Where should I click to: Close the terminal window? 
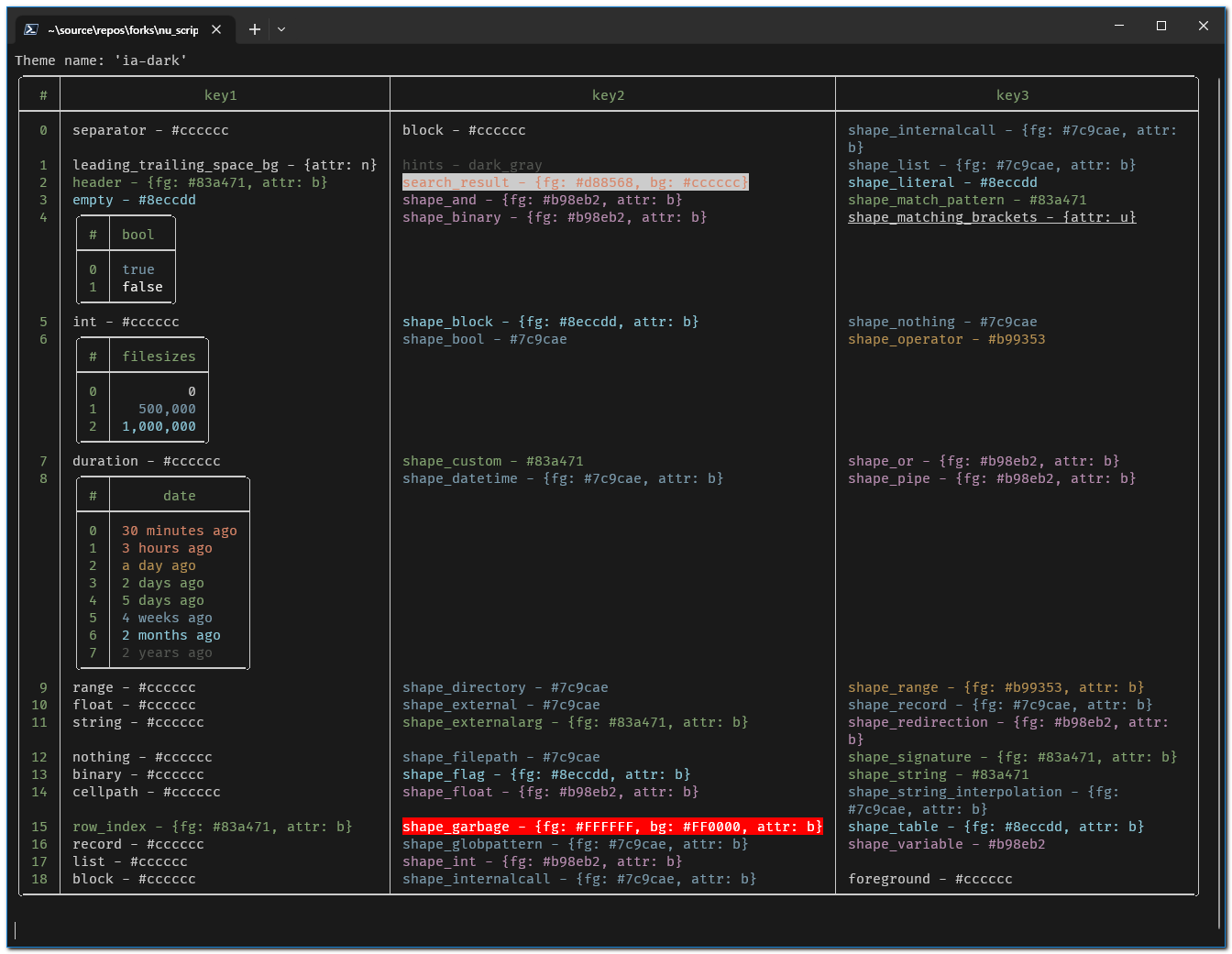tap(1204, 26)
